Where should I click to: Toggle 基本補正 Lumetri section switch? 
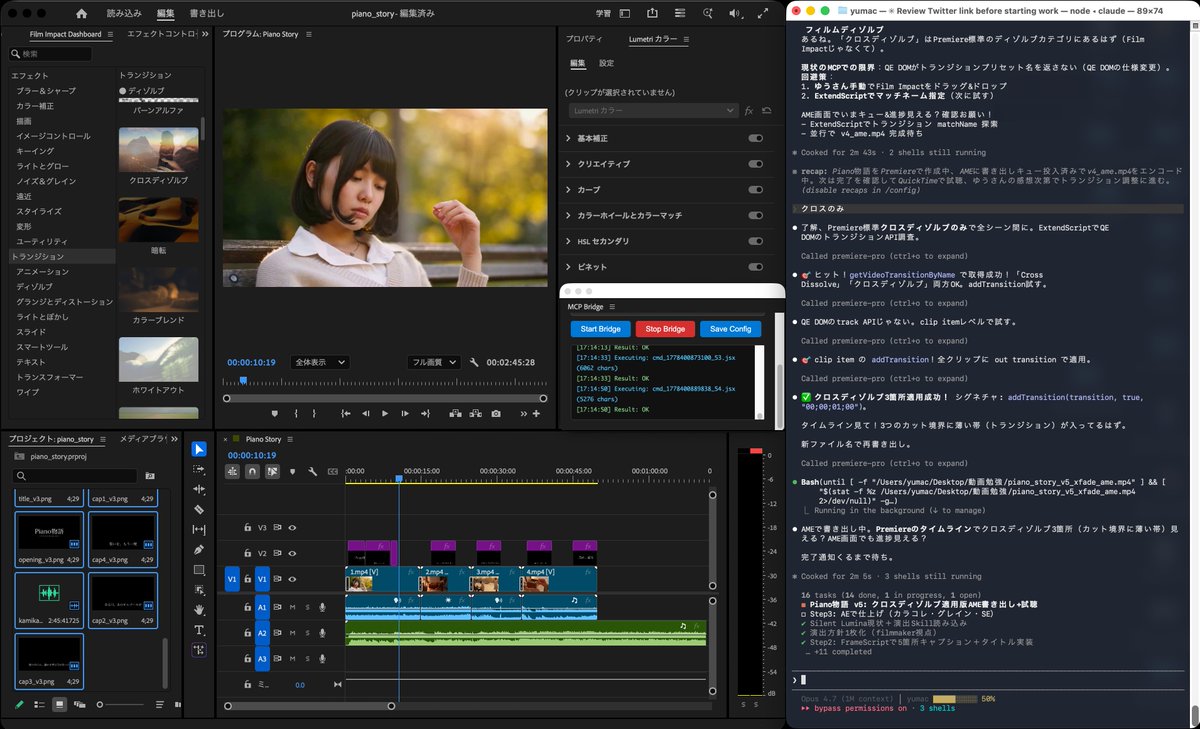[x=755, y=138]
